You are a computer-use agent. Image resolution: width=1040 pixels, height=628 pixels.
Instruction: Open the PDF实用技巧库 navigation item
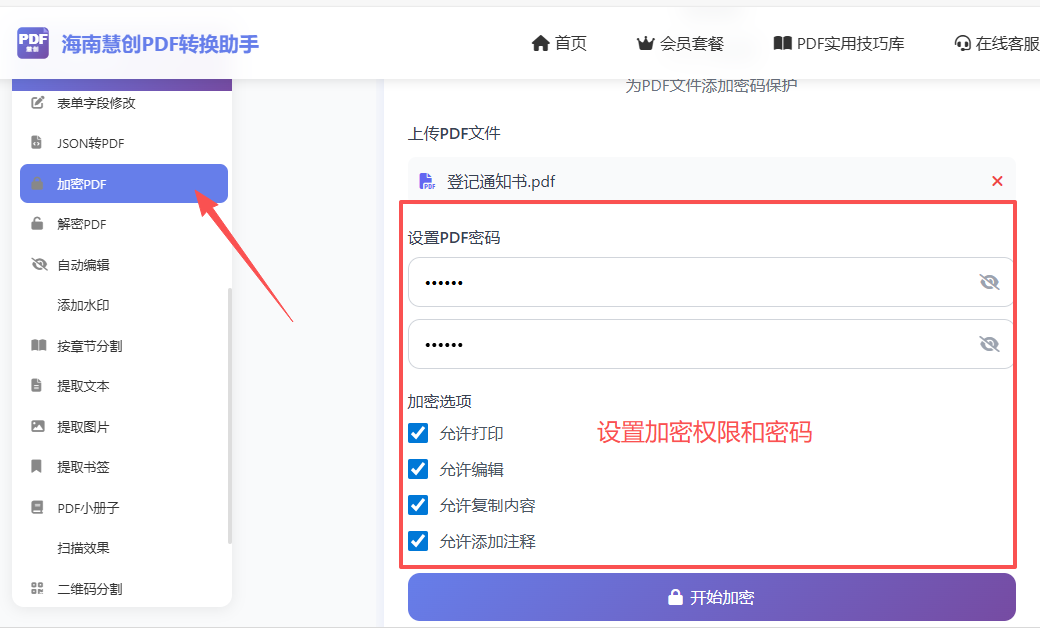point(839,44)
